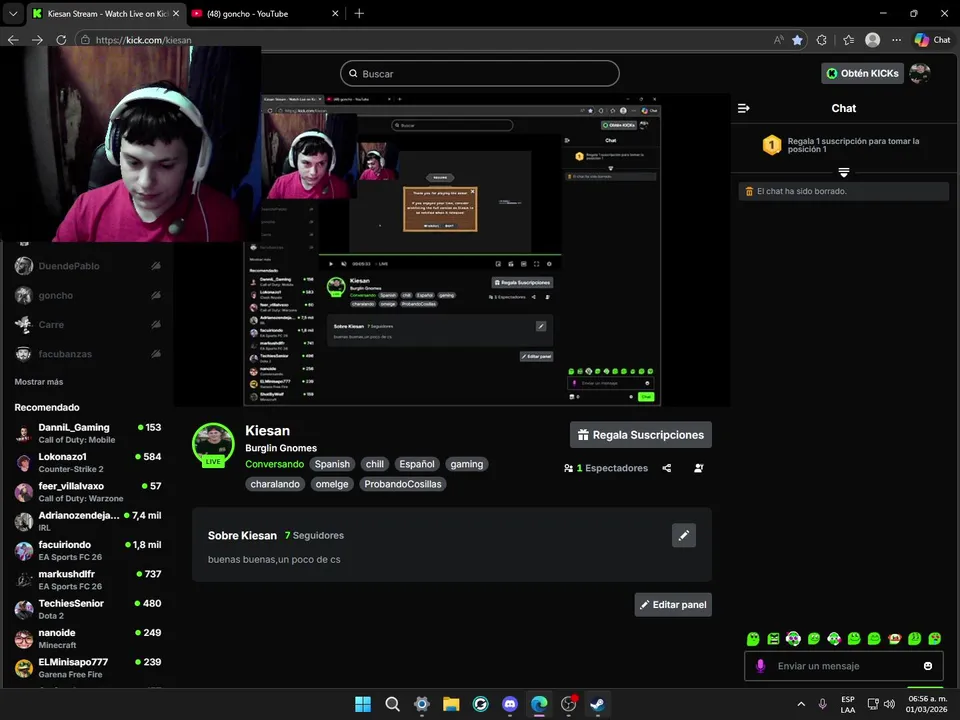Click the share icon next to Espectadores

point(667,468)
